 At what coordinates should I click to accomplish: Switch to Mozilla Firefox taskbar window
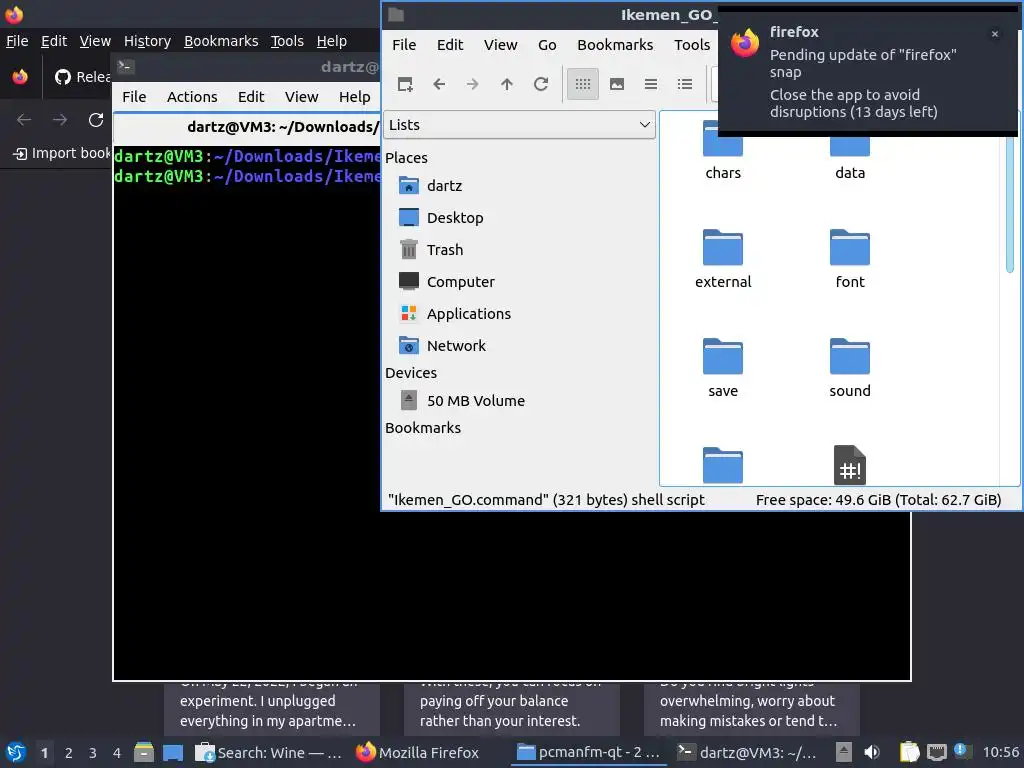tap(418, 752)
